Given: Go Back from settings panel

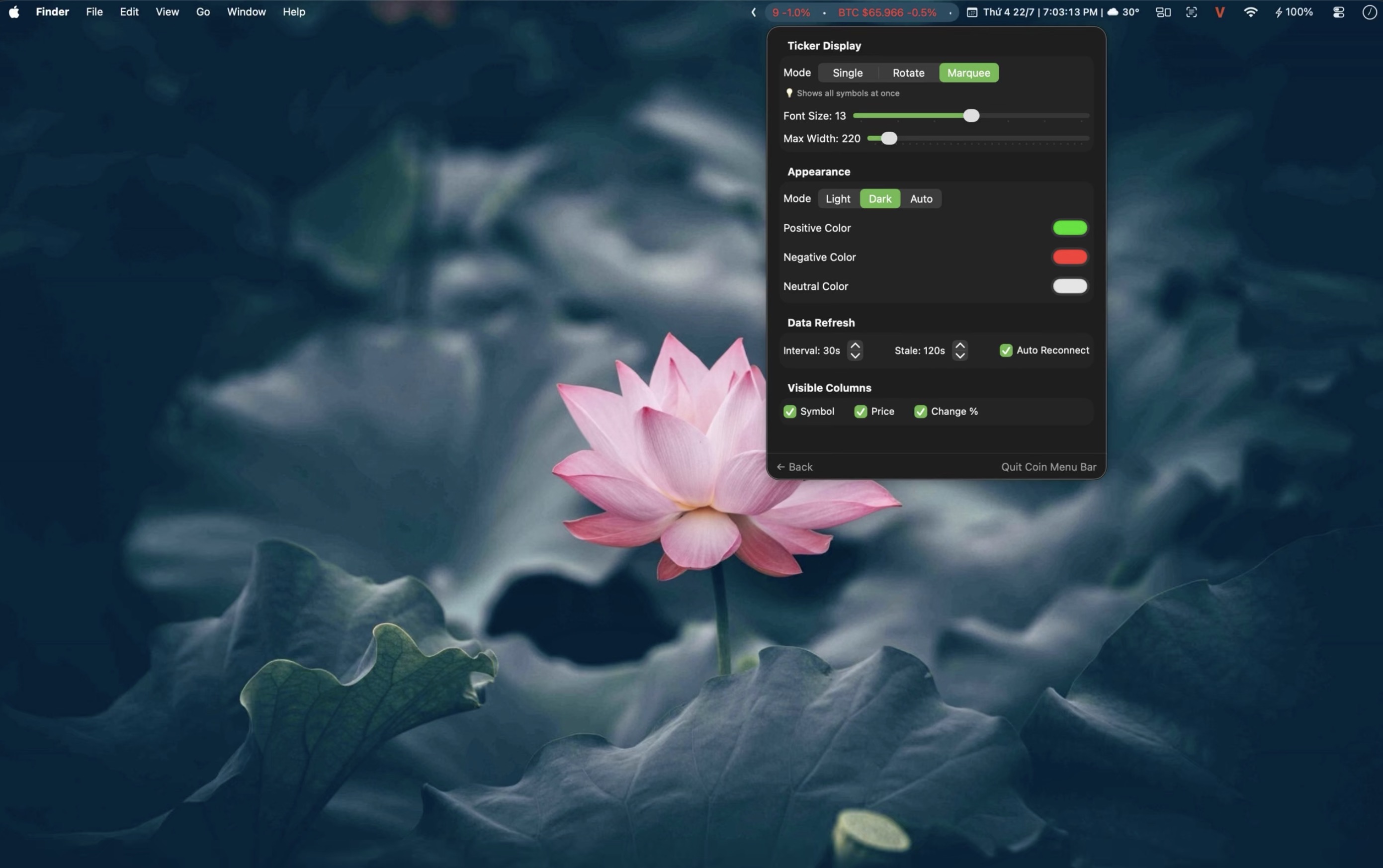Looking at the screenshot, I should 794,467.
